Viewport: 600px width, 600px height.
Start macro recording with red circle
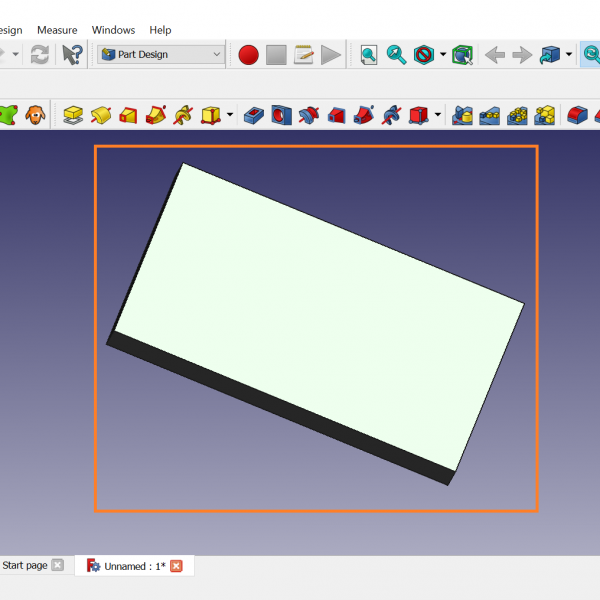click(248, 55)
